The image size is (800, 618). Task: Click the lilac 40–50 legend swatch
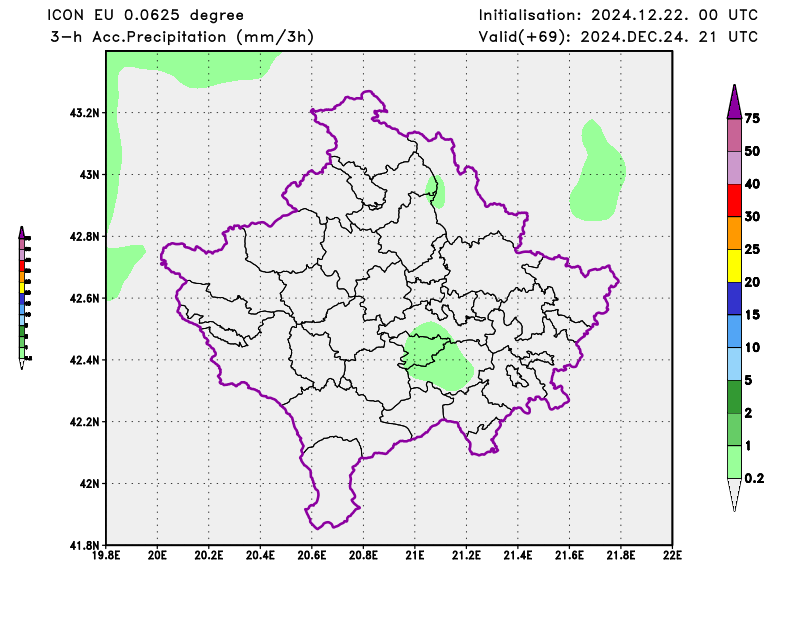point(734,168)
